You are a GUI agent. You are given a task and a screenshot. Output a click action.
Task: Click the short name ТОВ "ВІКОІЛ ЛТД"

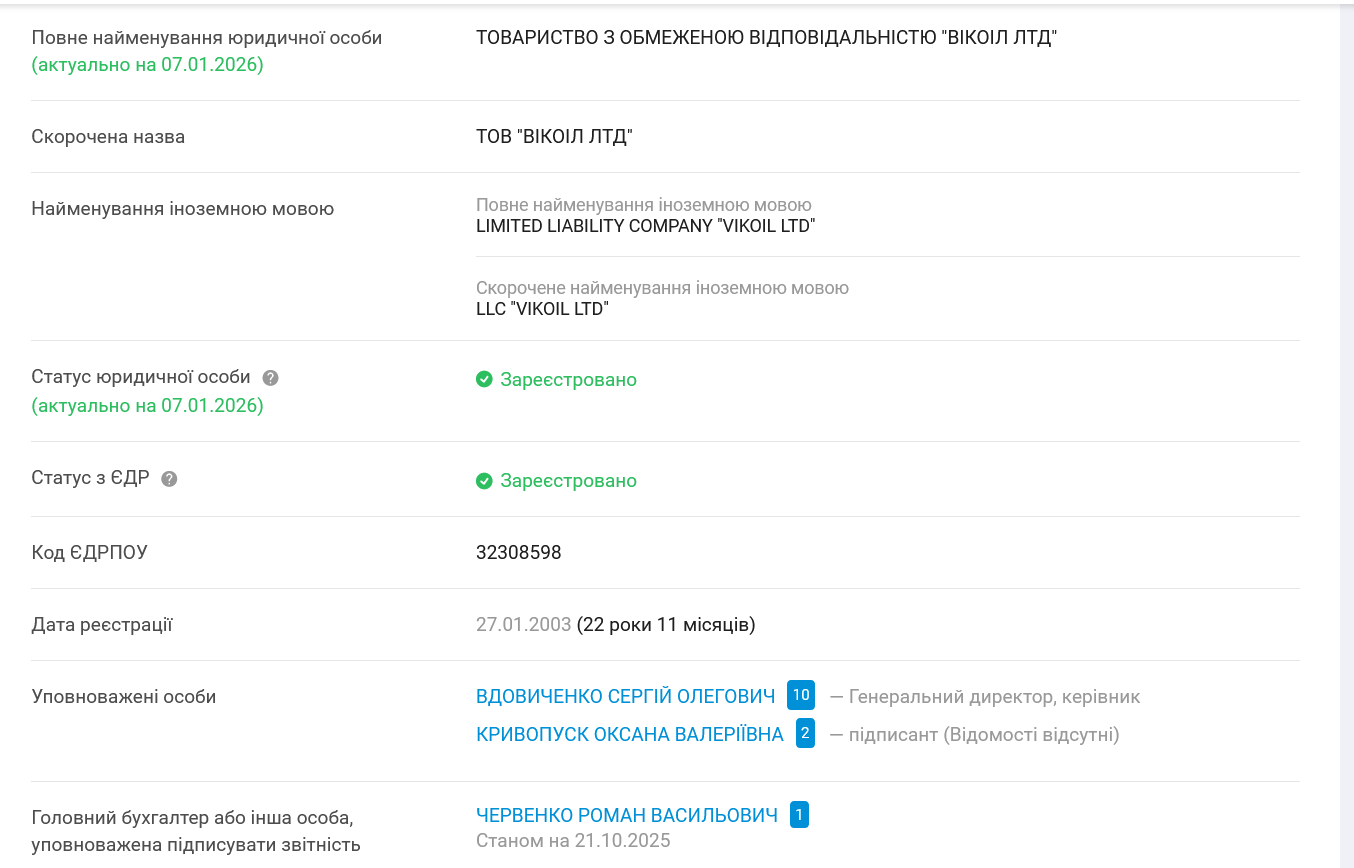[x=554, y=136]
